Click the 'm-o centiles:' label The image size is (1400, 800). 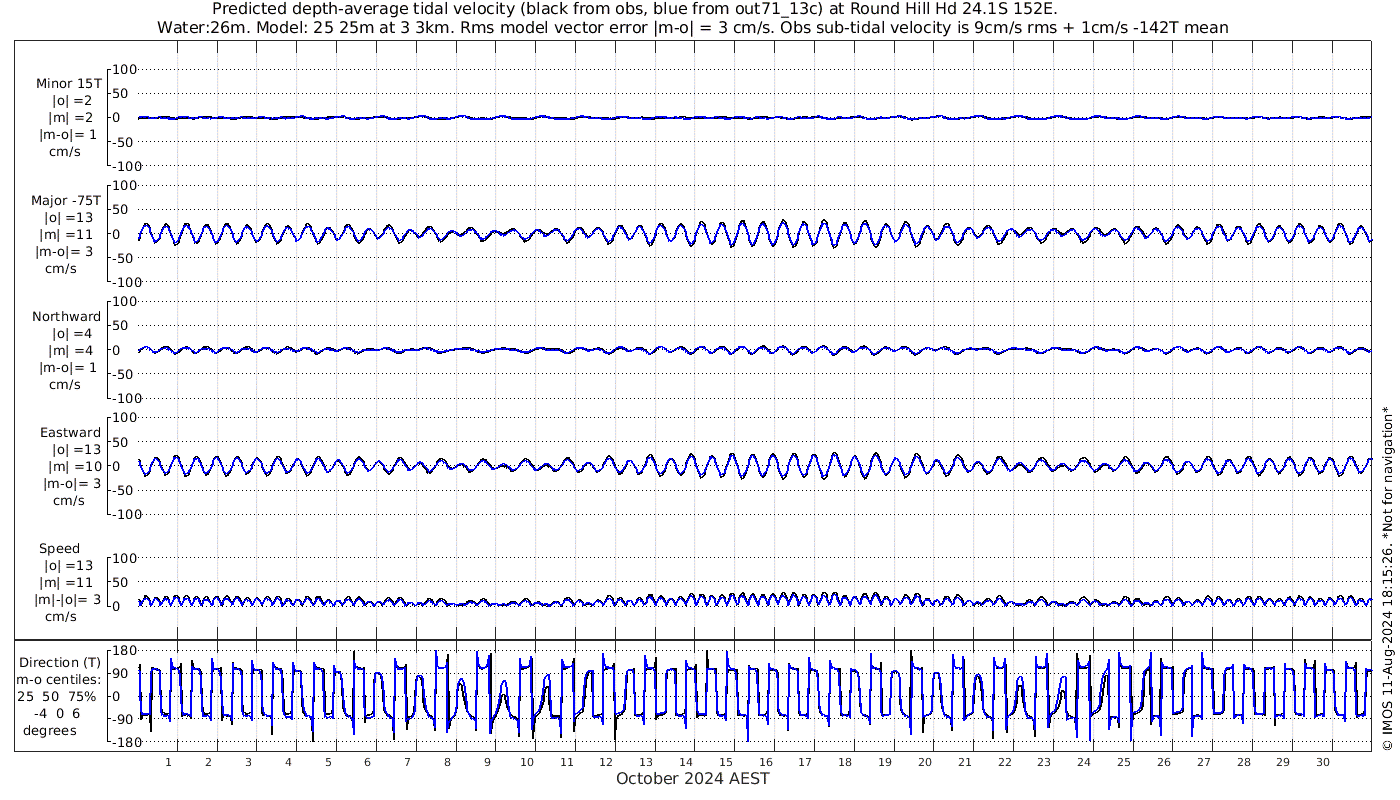click(x=58, y=680)
